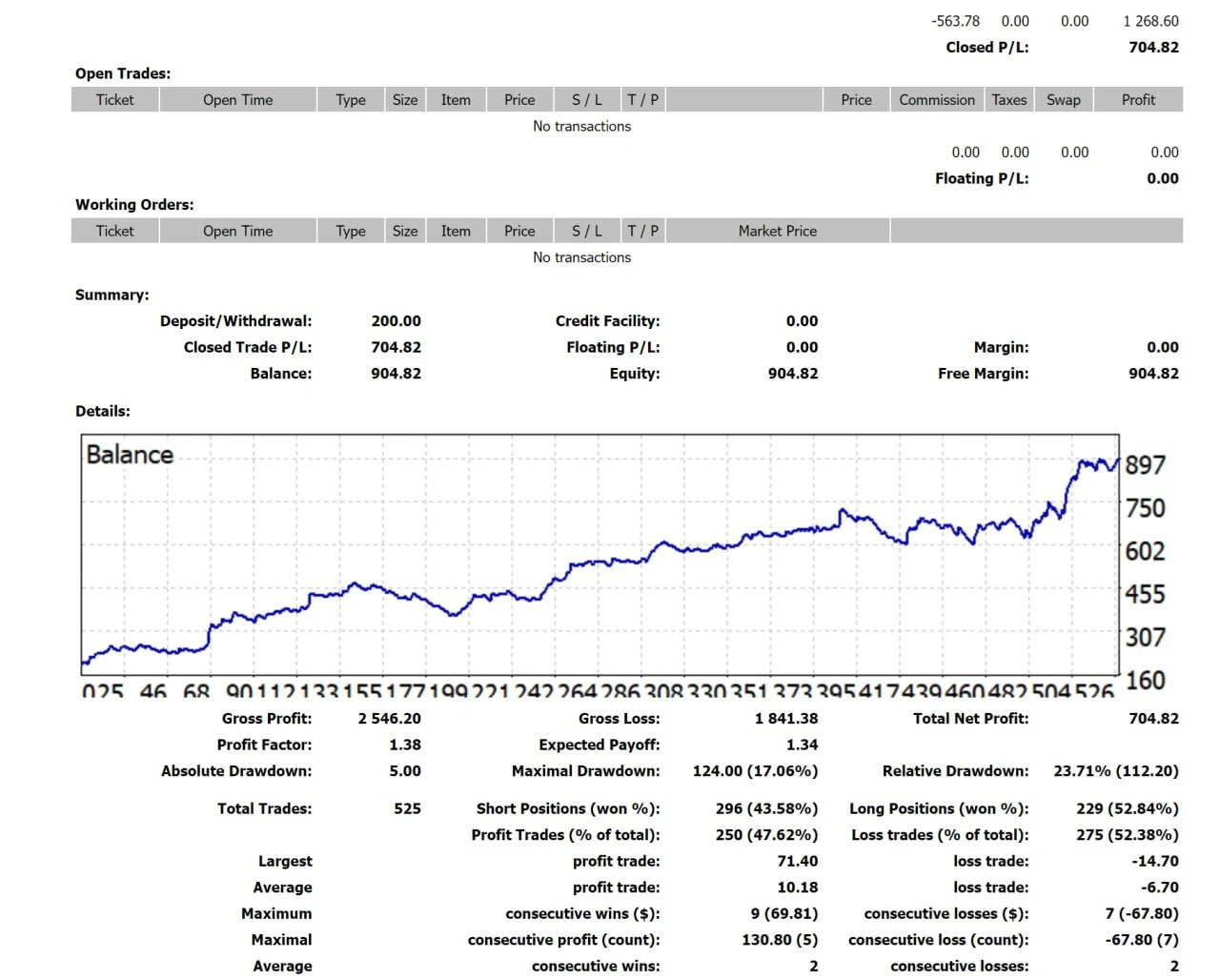
Task: Select the Market Price header in Working Orders
Action: pos(777,231)
